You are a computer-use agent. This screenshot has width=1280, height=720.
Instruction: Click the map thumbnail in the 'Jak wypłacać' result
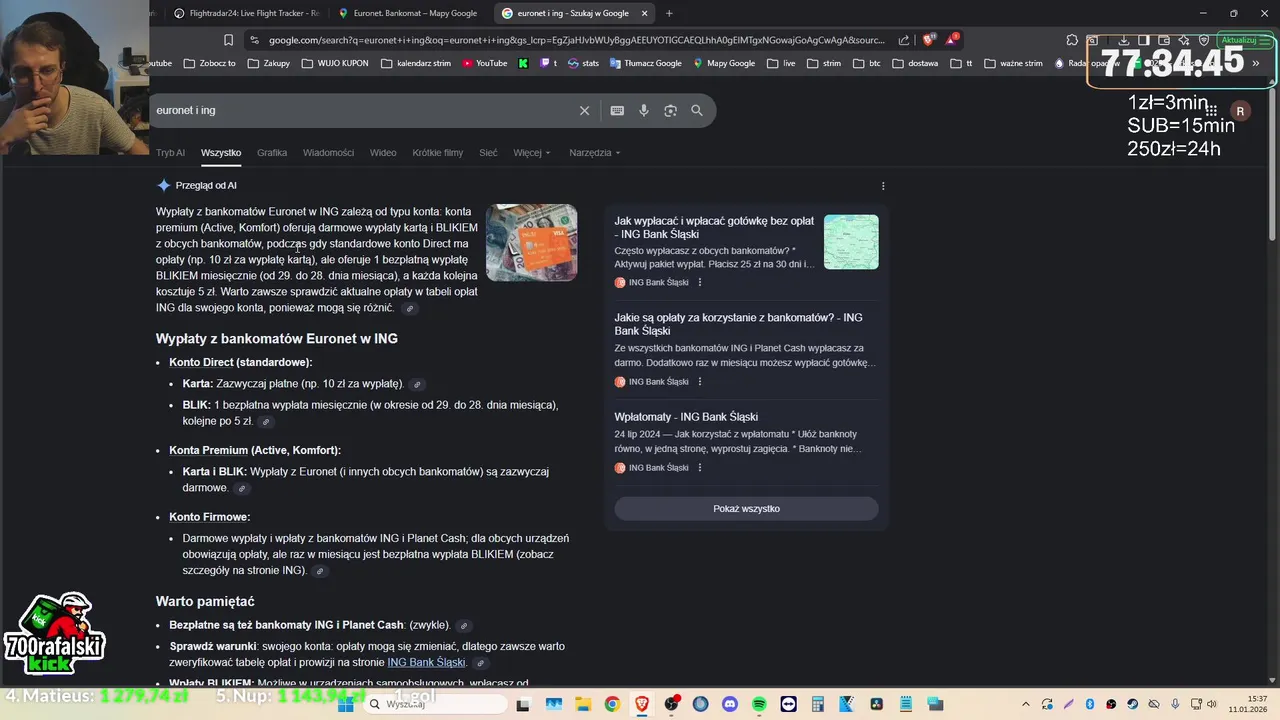pyautogui.click(x=851, y=242)
